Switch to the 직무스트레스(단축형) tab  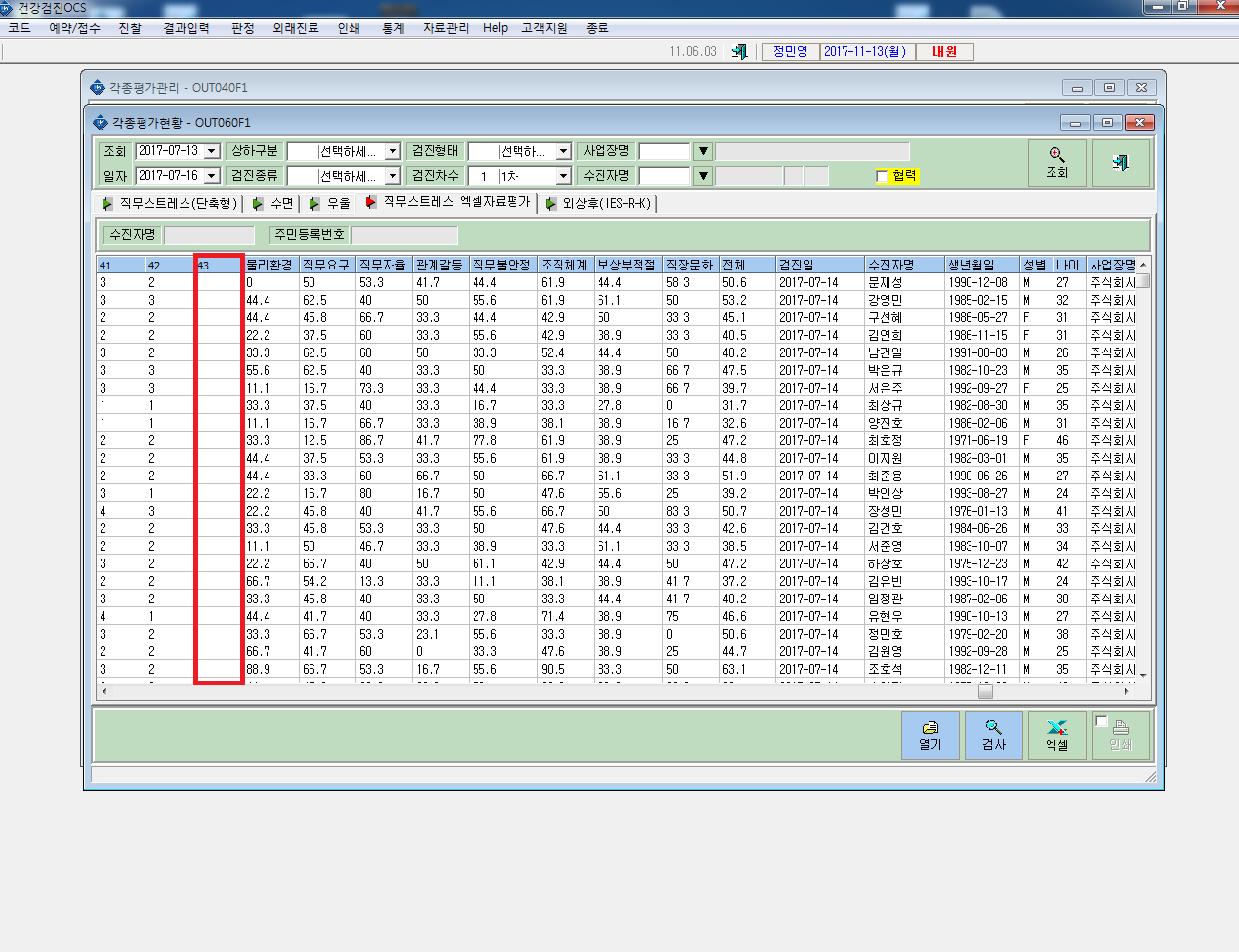click(x=170, y=203)
